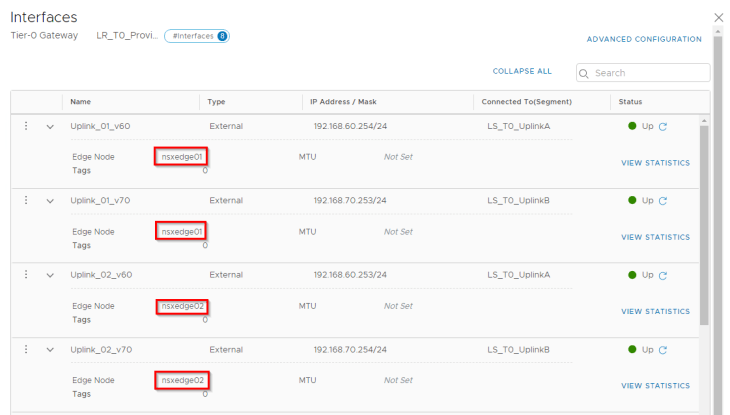Collapse the Uplink_02_v70 row details
This screenshot has width=730, height=415.
pyautogui.click(x=50, y=351)
